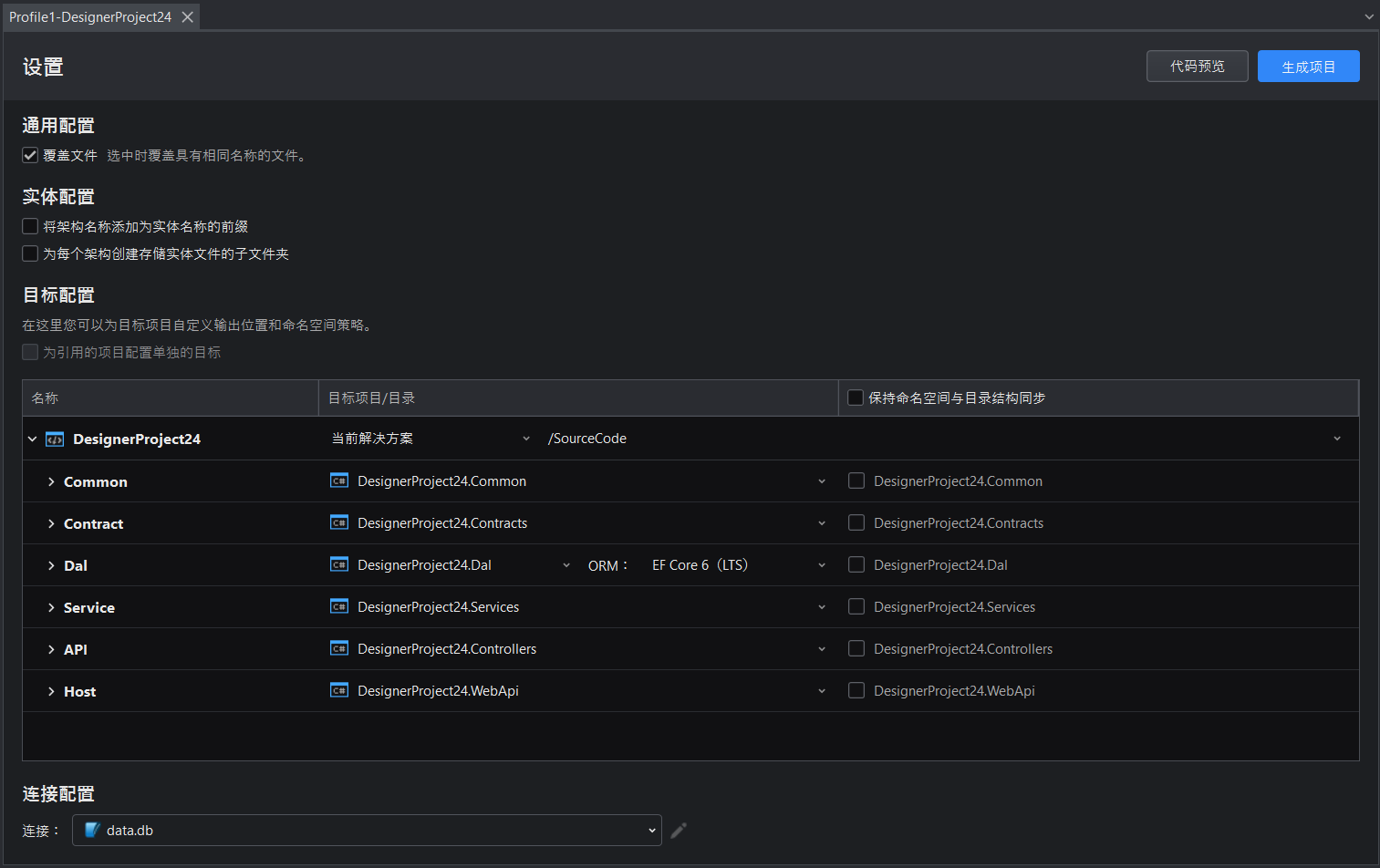
Task: Check namespace sync box for DesignerProject24.WebApi
Action: tap(856, 690)
